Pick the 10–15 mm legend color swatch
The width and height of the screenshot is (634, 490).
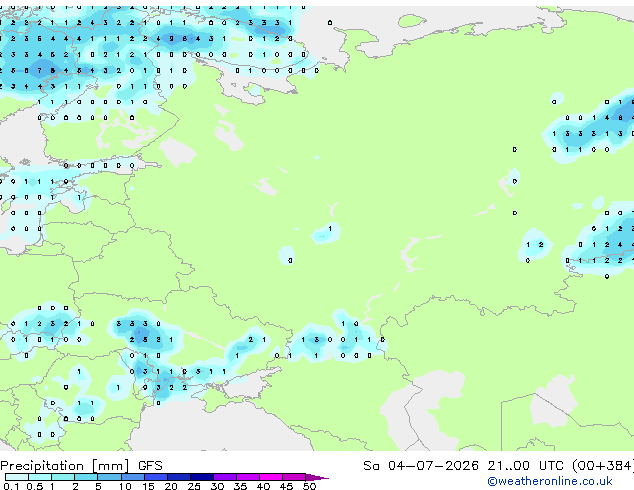(133, 477)
